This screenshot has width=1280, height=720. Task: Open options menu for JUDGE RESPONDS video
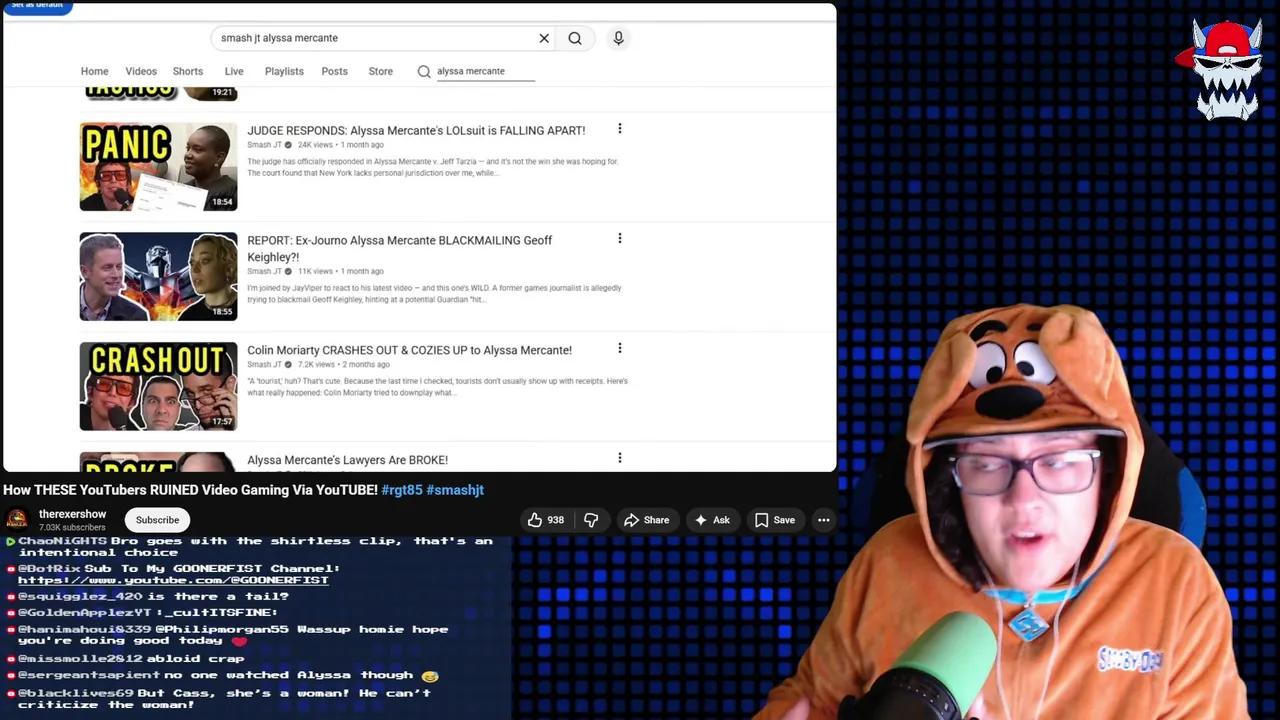click(x=619, y=129)
